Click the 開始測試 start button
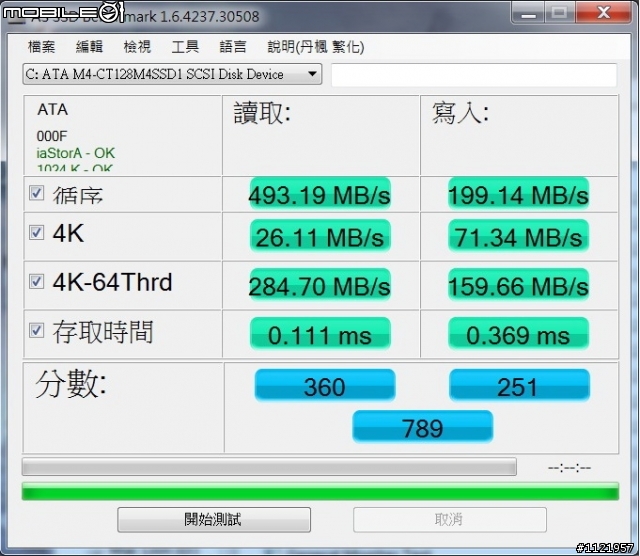640x556 pixels. (x=214, y=520)
